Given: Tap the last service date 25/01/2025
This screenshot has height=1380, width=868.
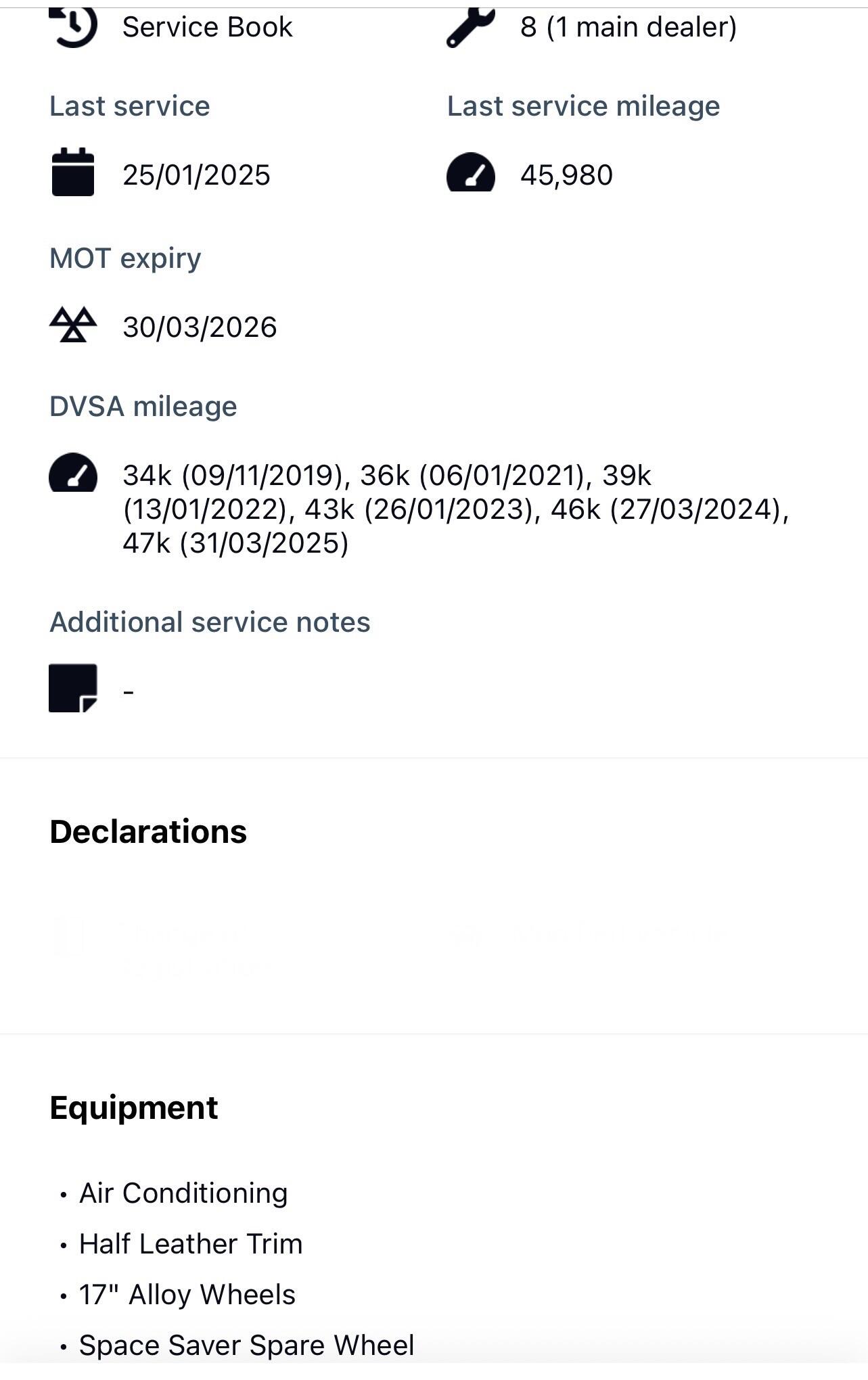Looking at the screenshot, I should pyautogui.click(x=196, y=175).
